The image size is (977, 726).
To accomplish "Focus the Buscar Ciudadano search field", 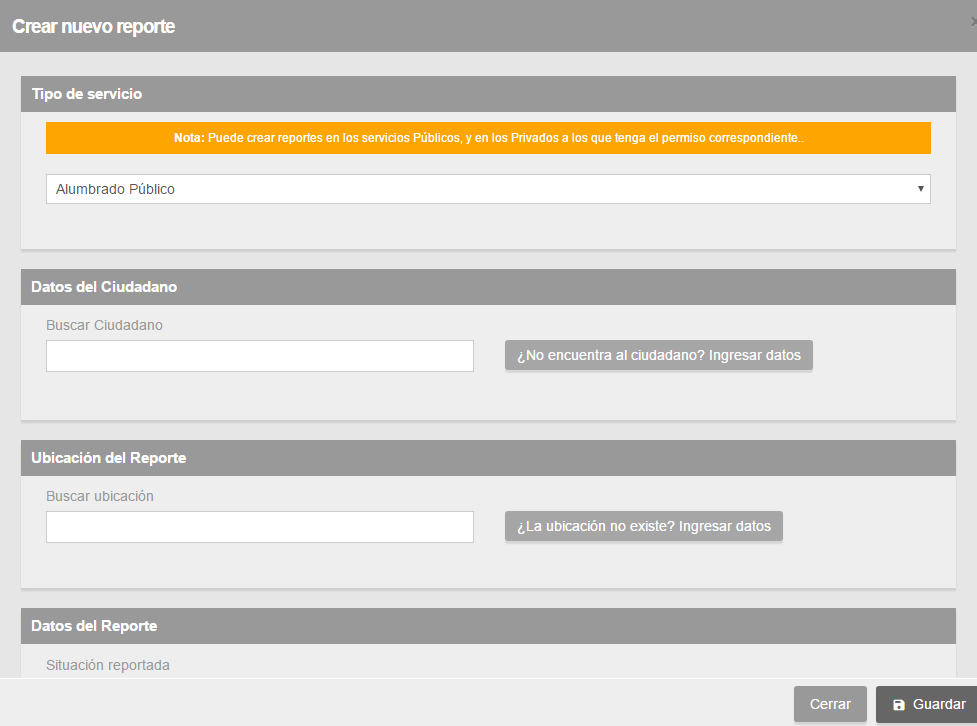I will click(x=260, y=356).
